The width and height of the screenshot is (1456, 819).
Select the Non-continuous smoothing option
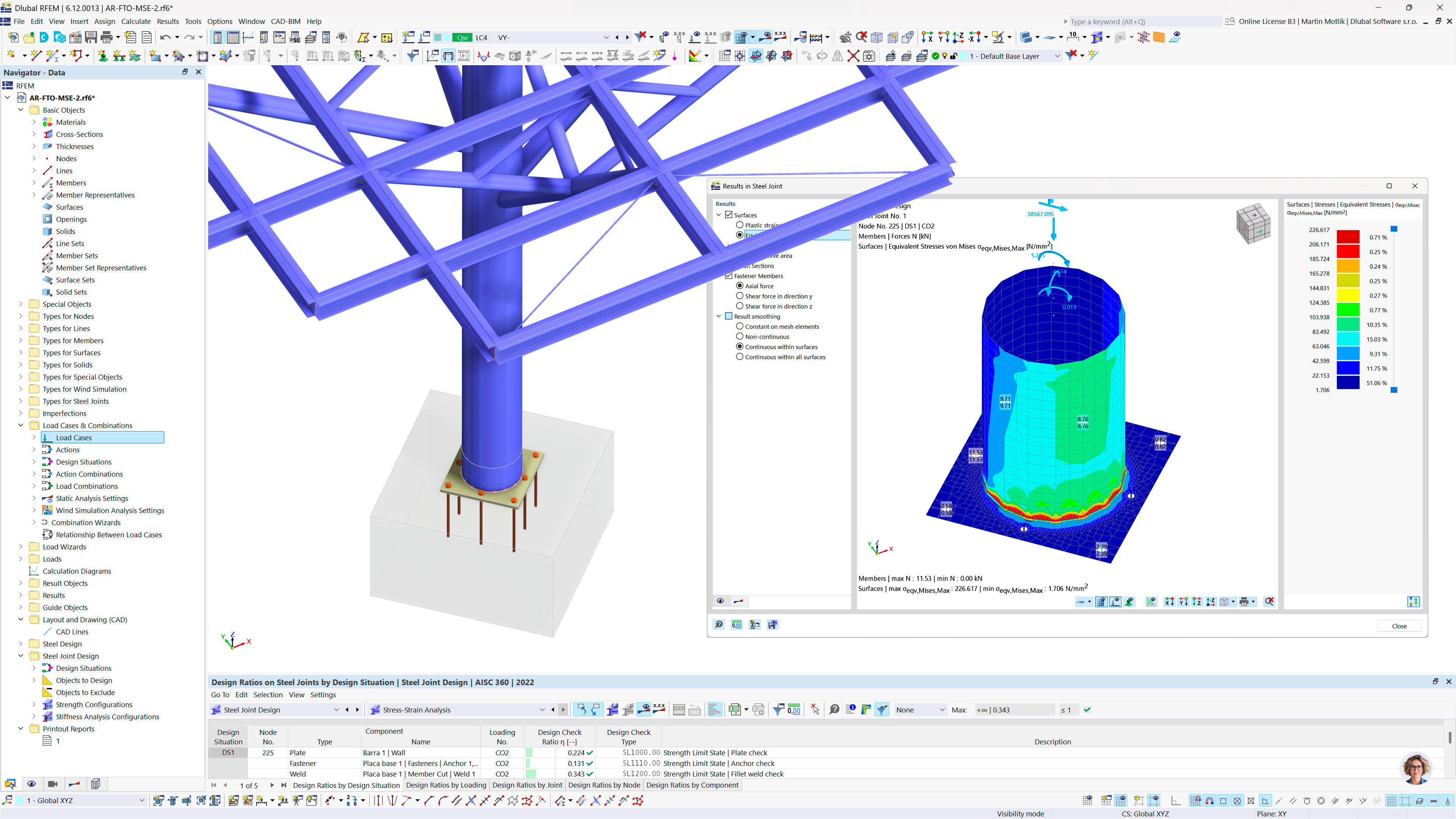click(x=740, y=337)
